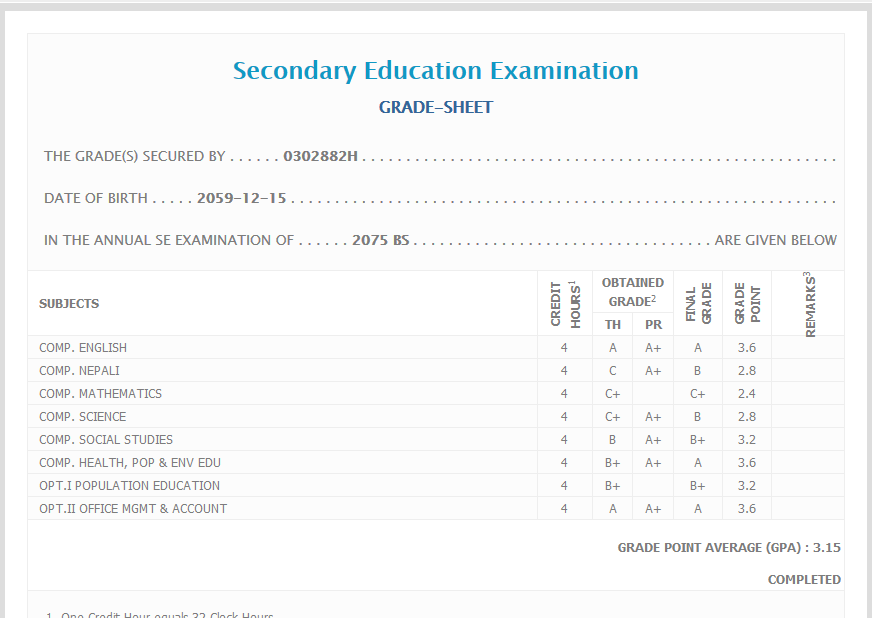
Task: Click the COMP. SCIENCE subject name
Action: (x=83, y=417)
